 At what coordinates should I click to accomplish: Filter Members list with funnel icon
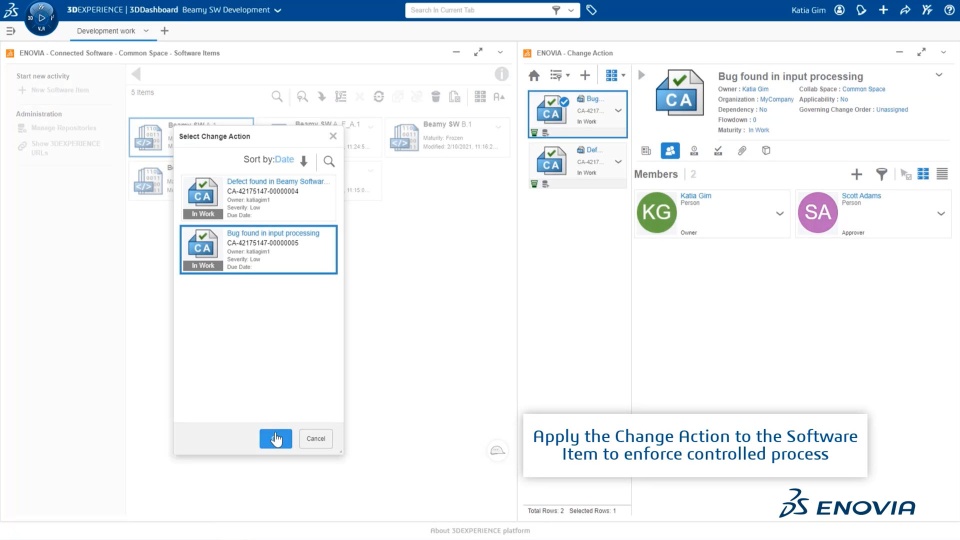click(x=881, y=174)
